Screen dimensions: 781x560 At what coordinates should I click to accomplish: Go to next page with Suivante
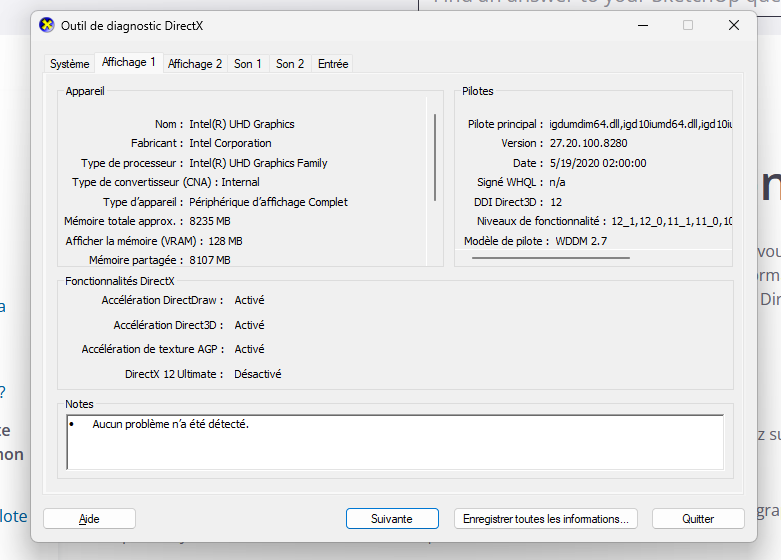point(392,519)
